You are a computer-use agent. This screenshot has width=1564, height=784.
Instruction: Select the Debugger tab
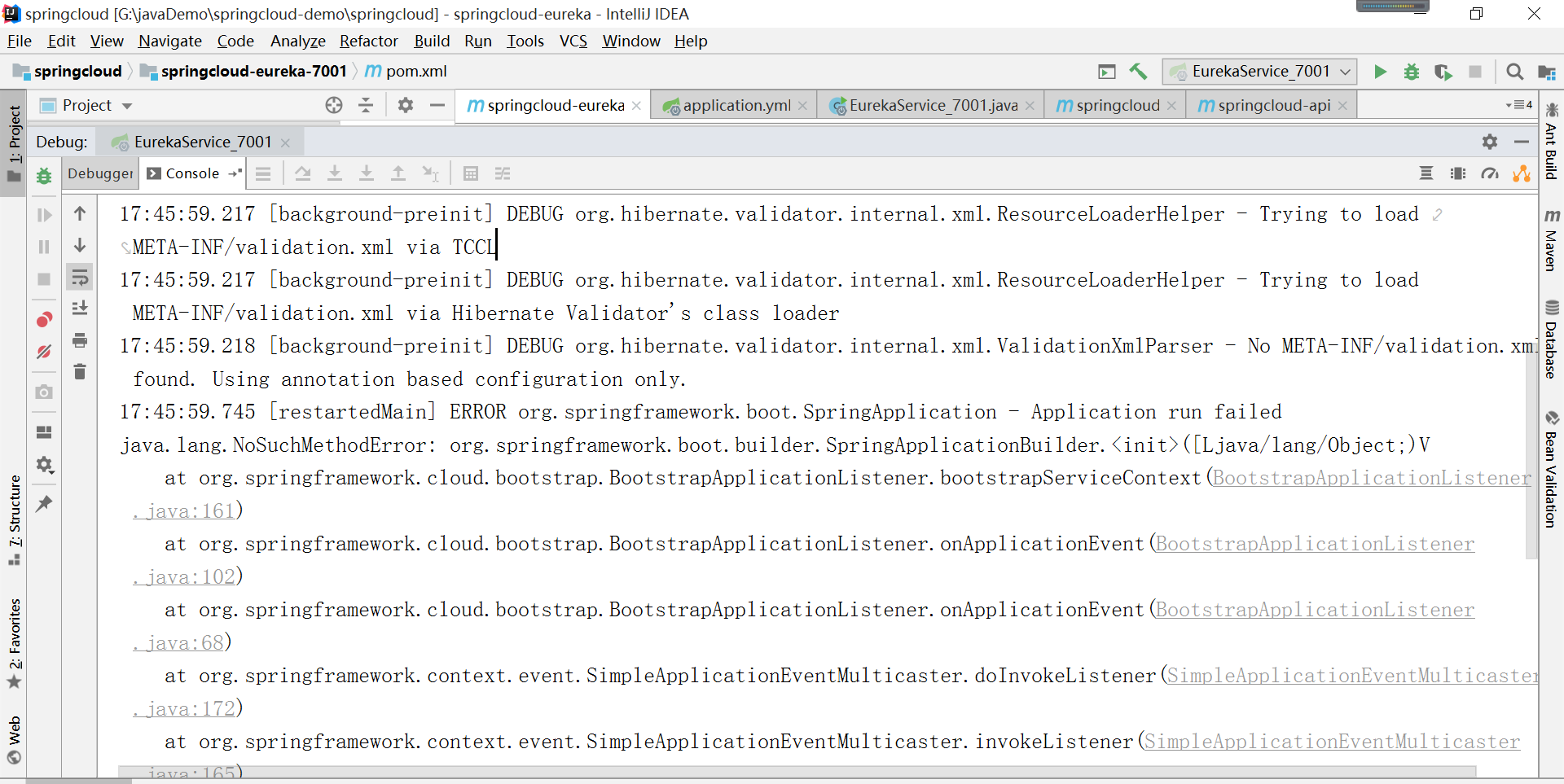point(100,173)
